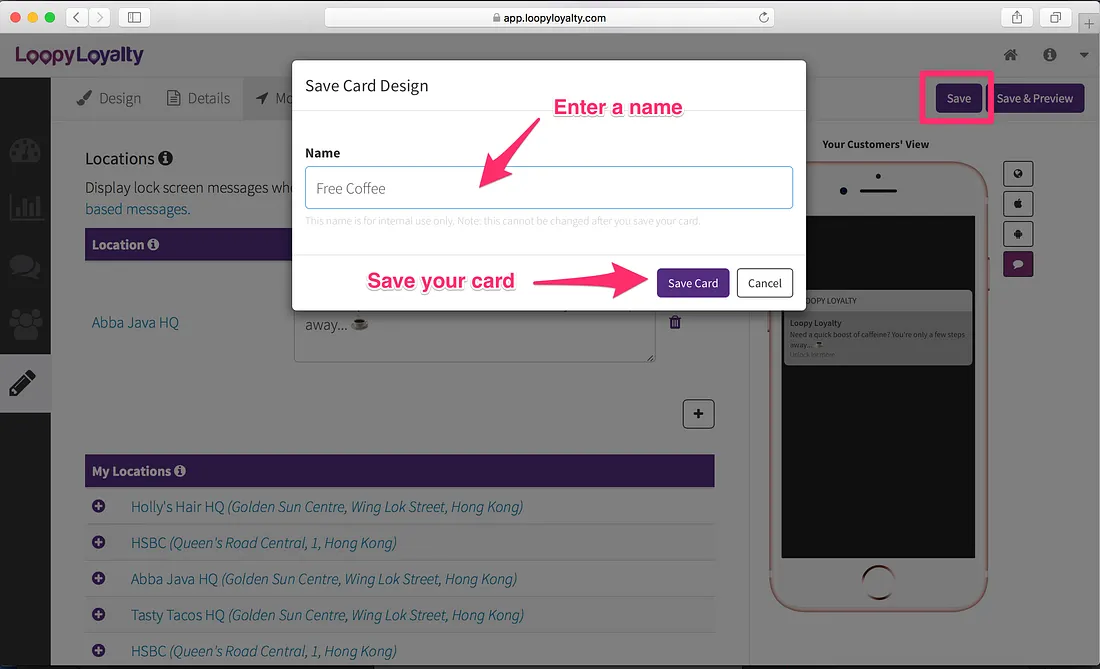
Task: Click Abba Java HQ (Golden Sun Centre) location link
Action: tap(323, 579)
